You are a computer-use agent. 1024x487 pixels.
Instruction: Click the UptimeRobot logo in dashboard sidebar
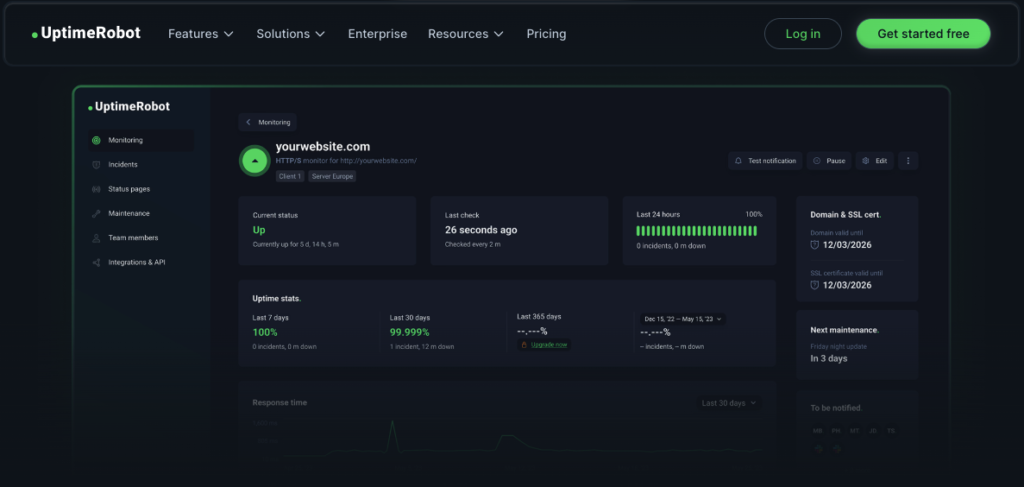pos(129,106)
